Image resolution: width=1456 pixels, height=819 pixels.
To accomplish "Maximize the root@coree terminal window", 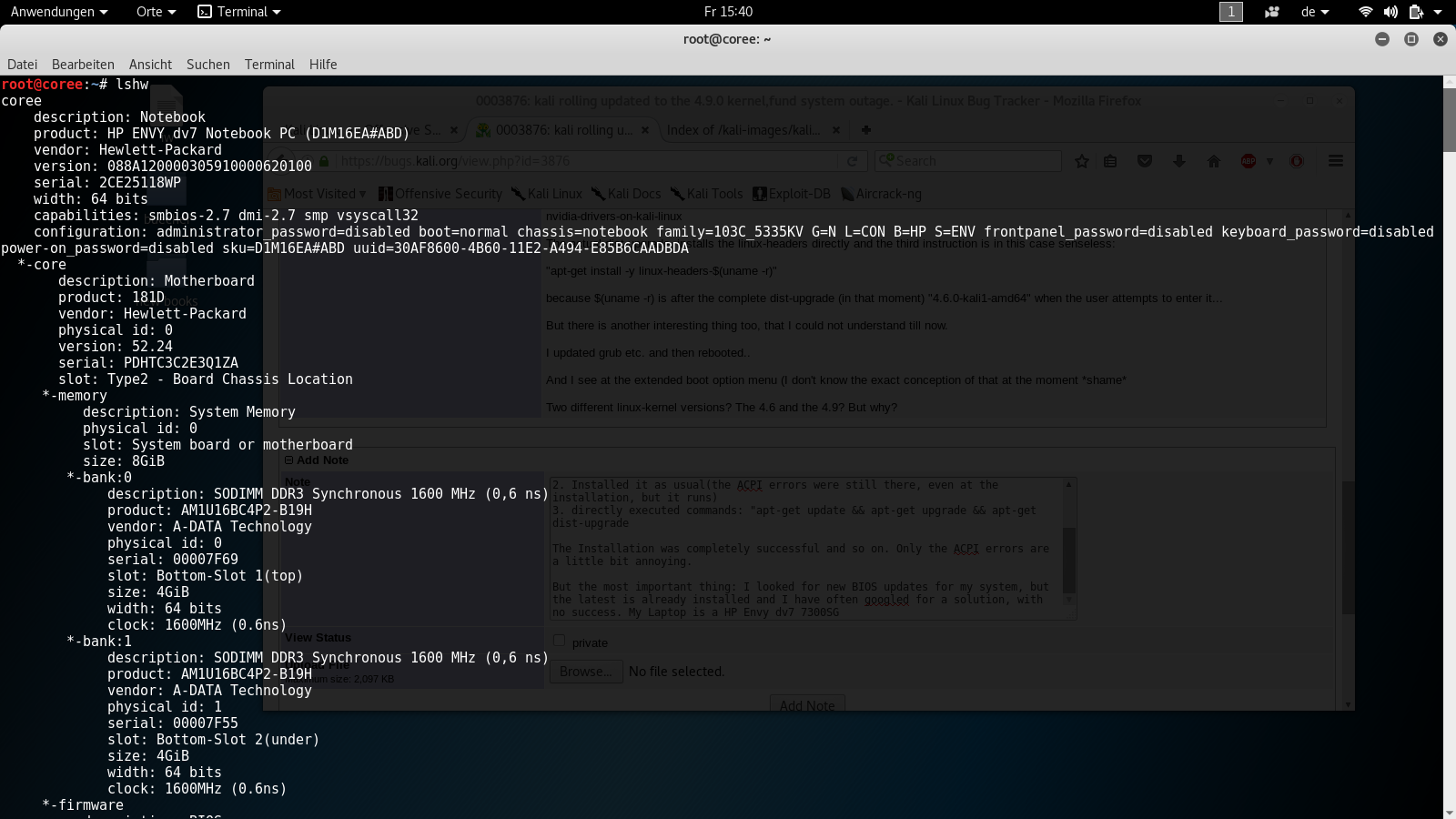I will 1411,39.
